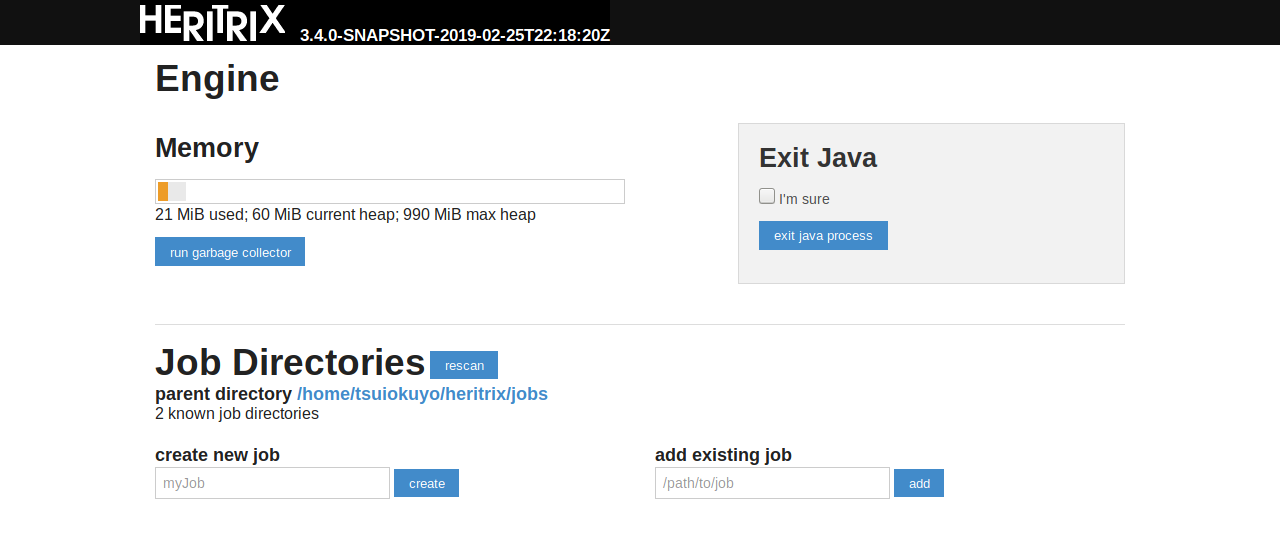
Task: Click the memory usage progress bar
Action: 390,192
